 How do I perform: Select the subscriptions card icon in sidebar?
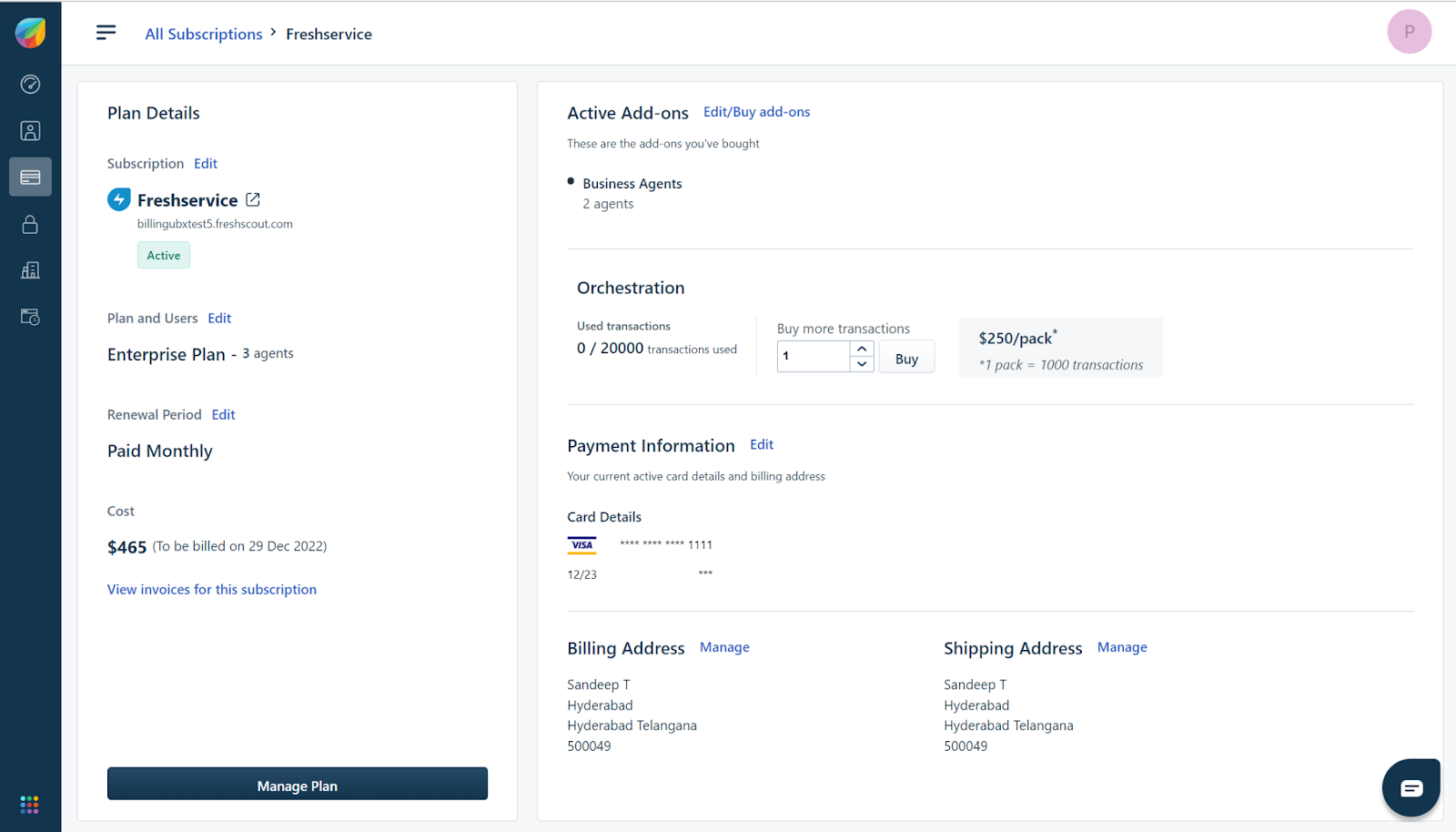click(30, 177)
